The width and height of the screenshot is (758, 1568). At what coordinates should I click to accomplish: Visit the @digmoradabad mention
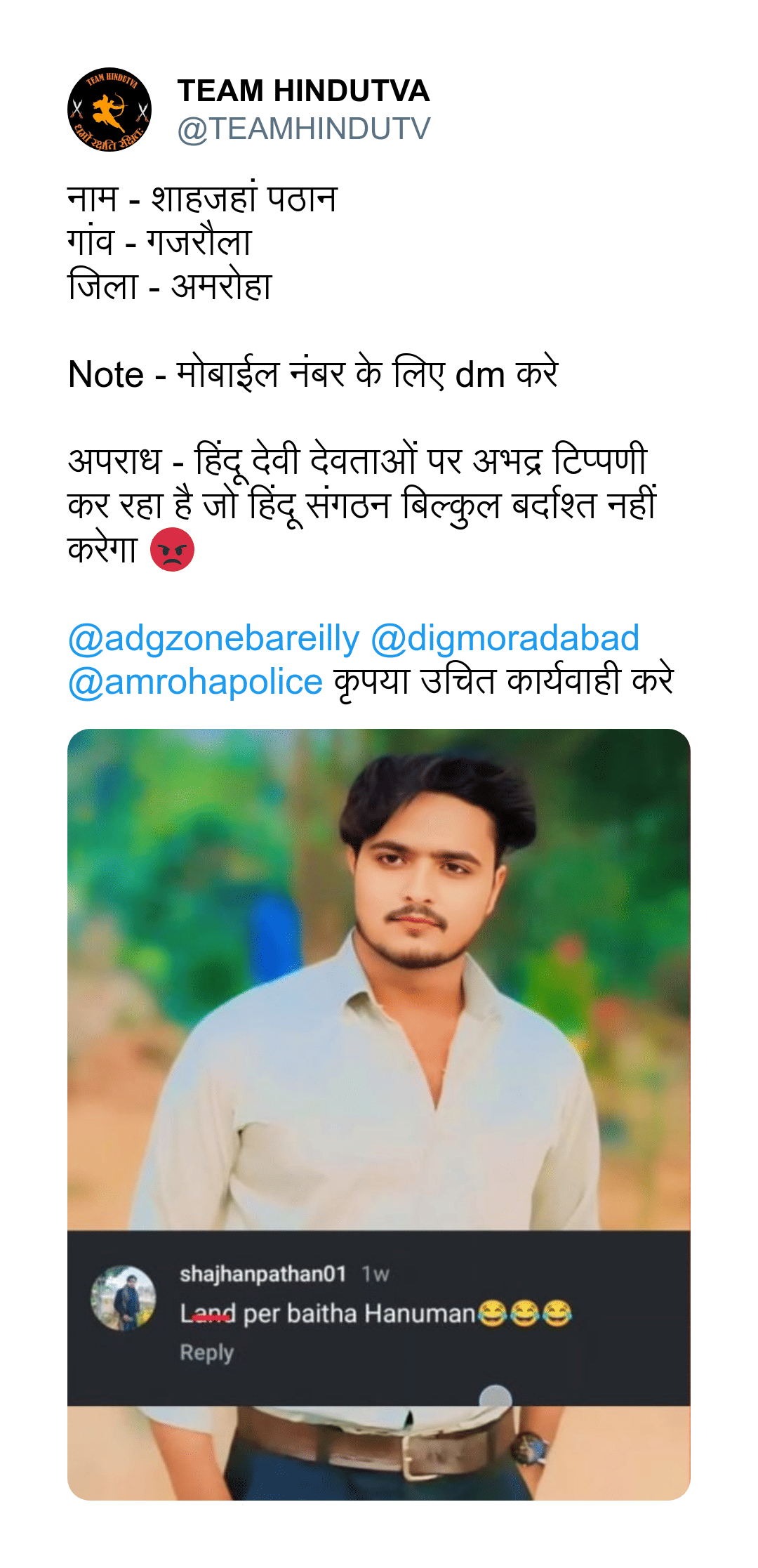pos(505,638)
